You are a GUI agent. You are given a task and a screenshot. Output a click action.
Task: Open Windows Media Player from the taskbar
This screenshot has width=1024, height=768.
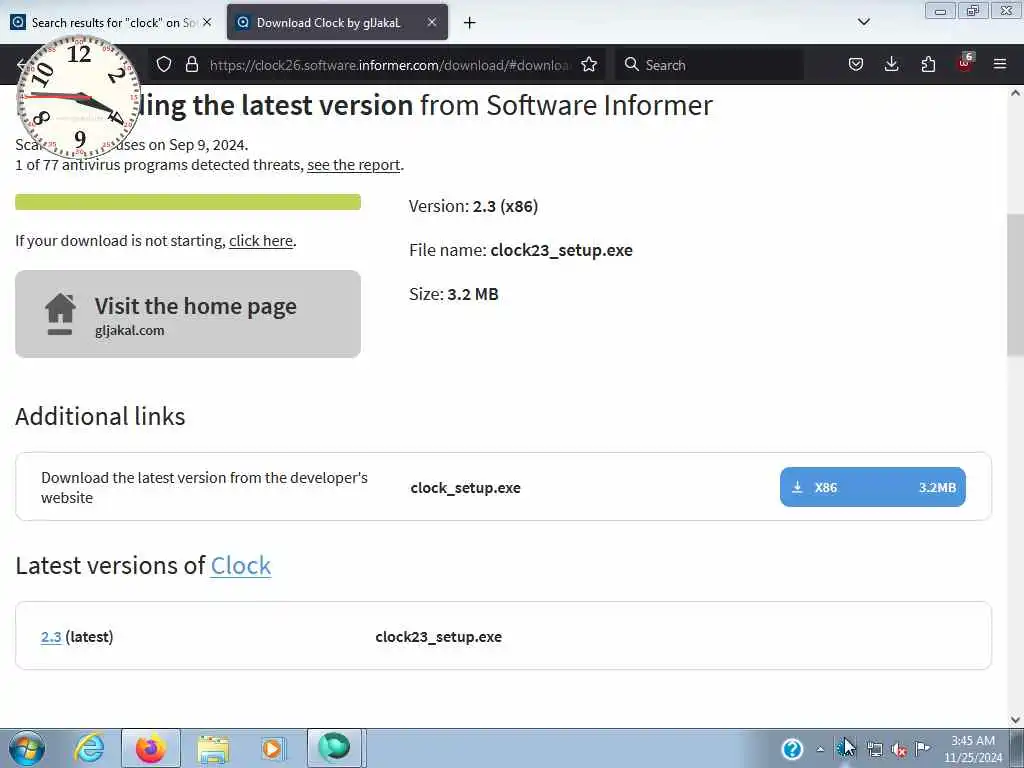coord(273,748)
